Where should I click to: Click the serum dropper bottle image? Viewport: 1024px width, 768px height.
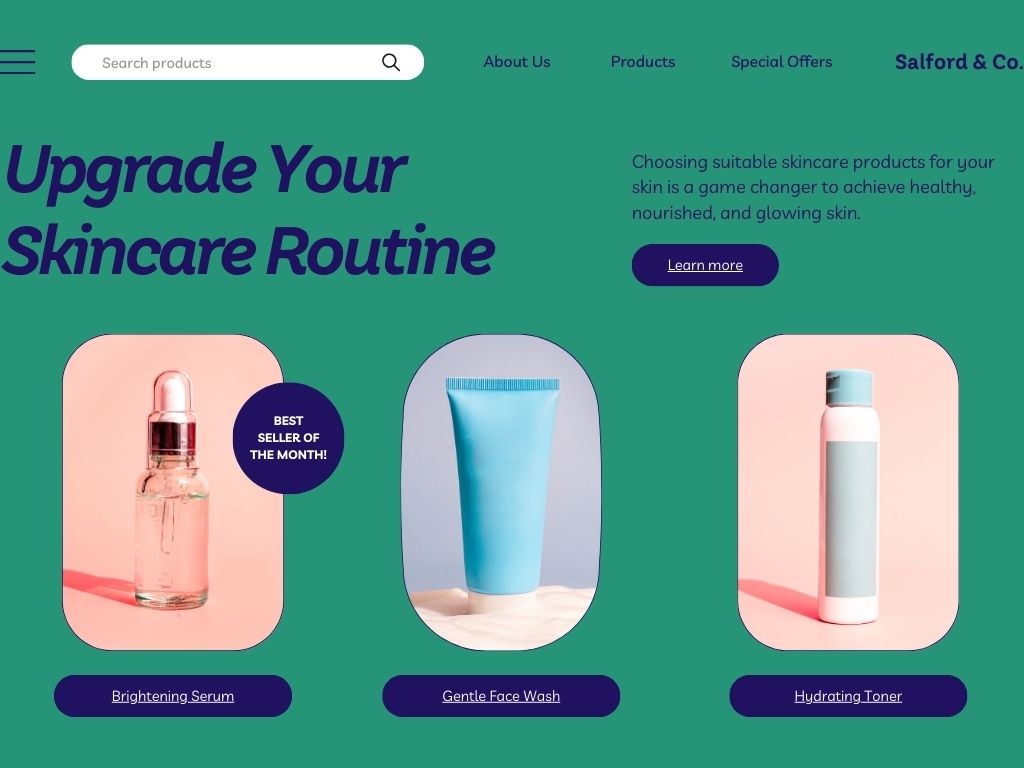tap(172, 492)
